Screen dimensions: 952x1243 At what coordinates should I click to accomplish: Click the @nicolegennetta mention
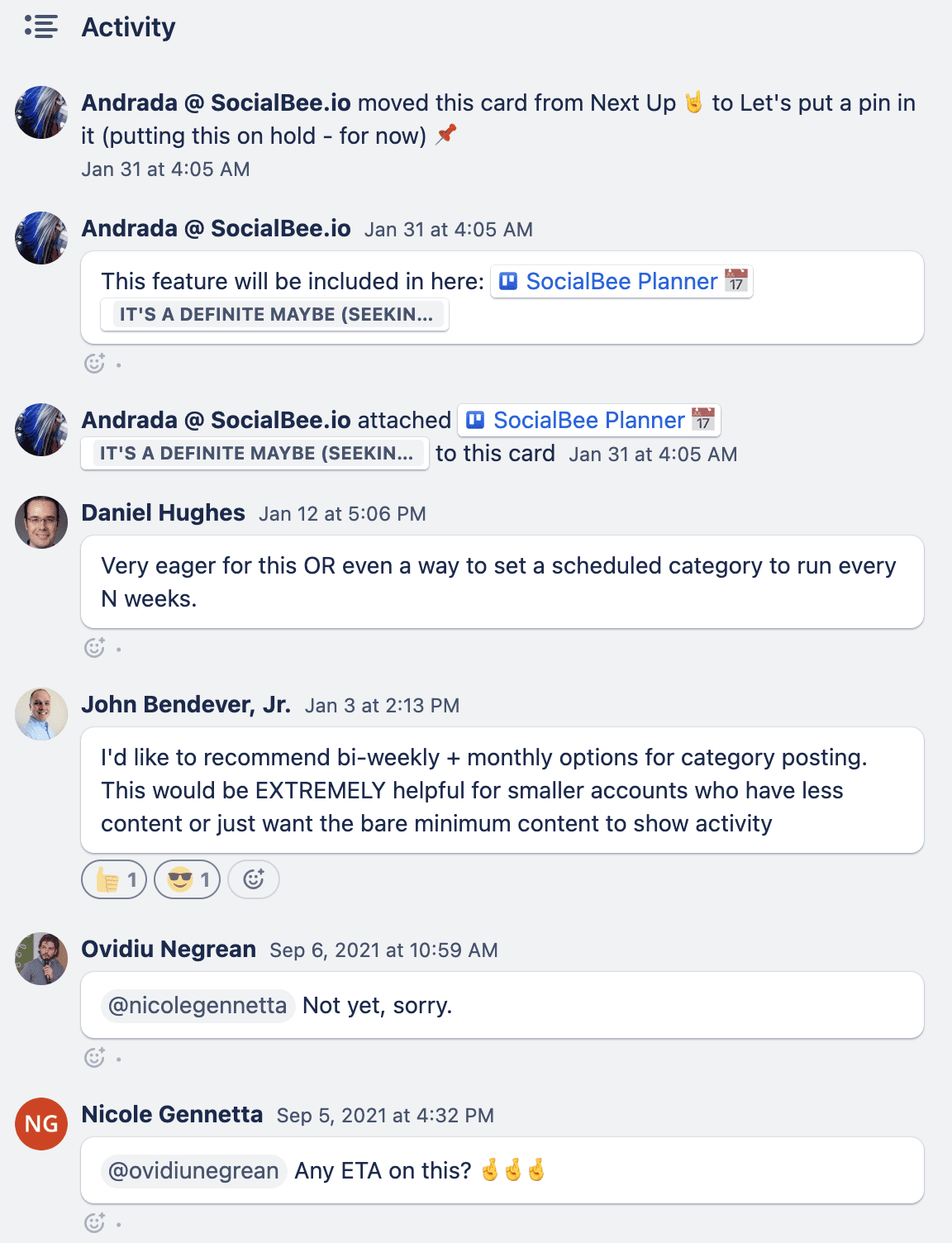[197, 1005]
